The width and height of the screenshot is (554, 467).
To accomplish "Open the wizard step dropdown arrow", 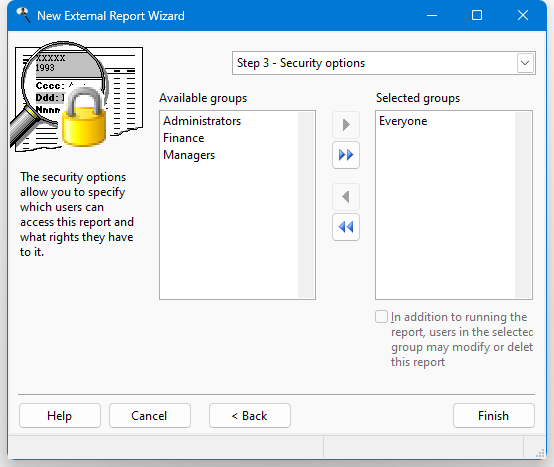I will (x=525, y=63).
